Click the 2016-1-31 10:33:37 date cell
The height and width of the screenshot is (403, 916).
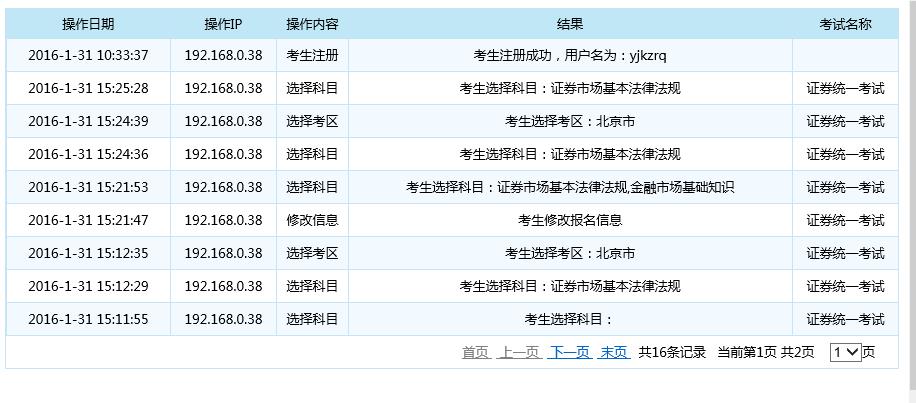tap(88, 56)
